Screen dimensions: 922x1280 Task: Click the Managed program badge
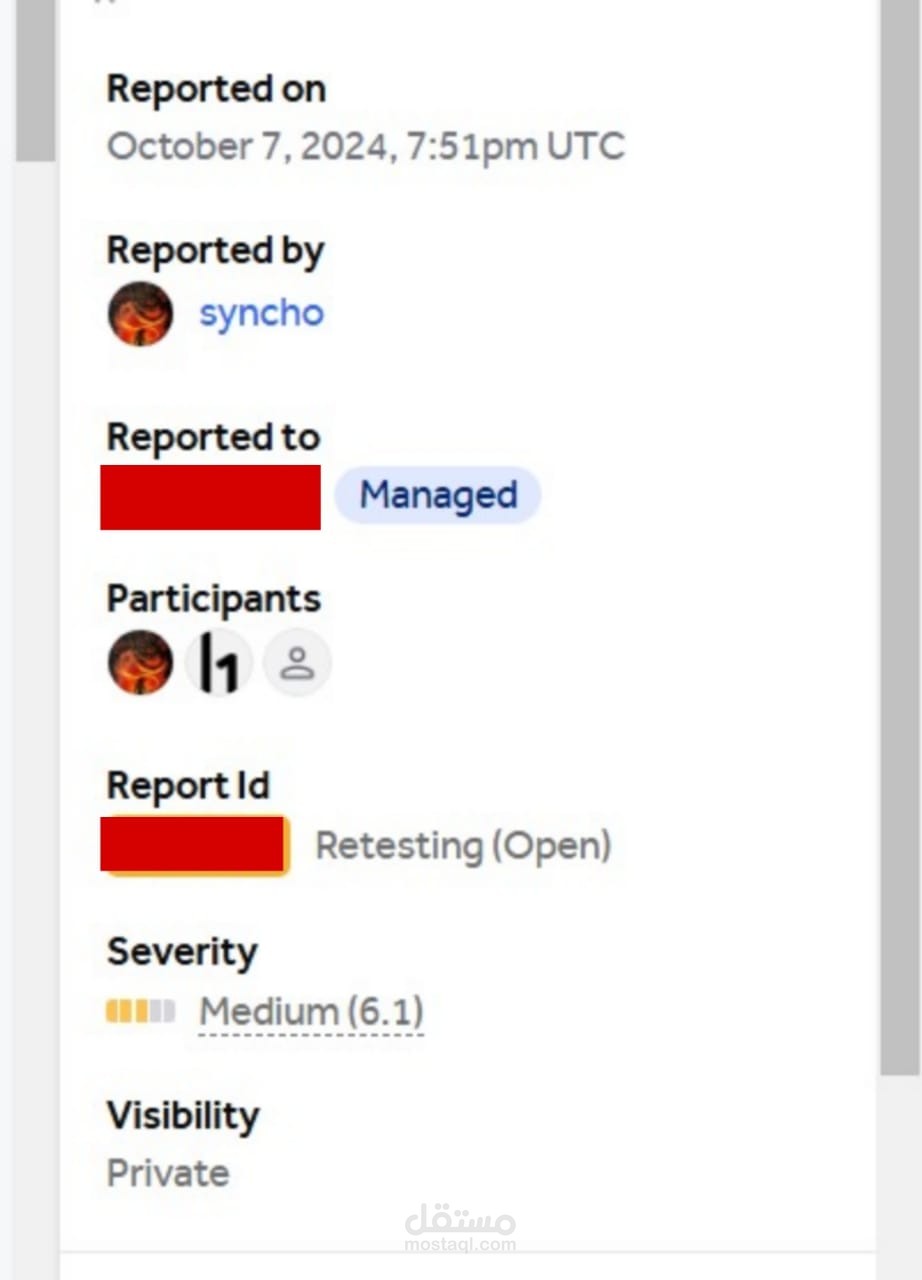pyautogui.click(x=438, y=495)
